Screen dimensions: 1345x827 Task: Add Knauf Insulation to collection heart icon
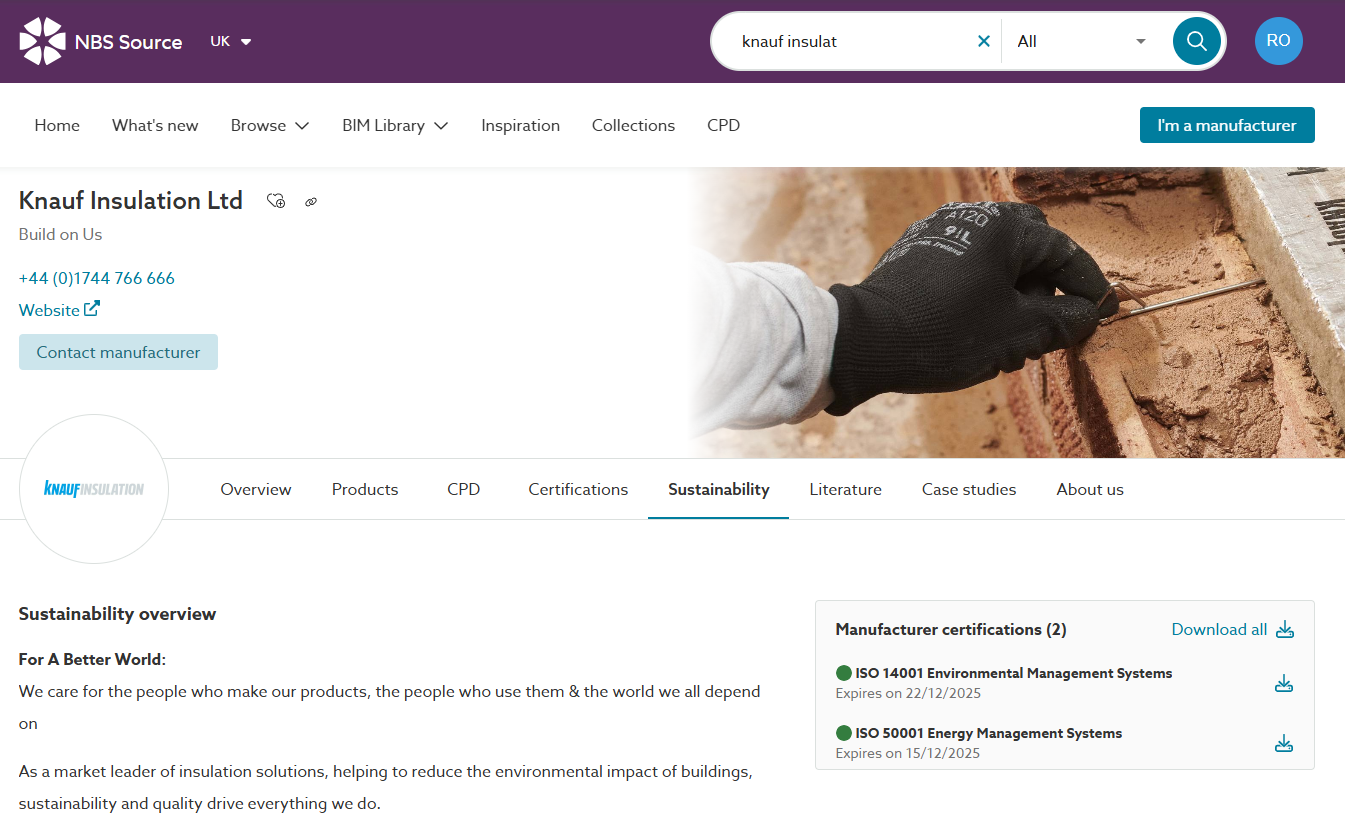tap(277, 201)
